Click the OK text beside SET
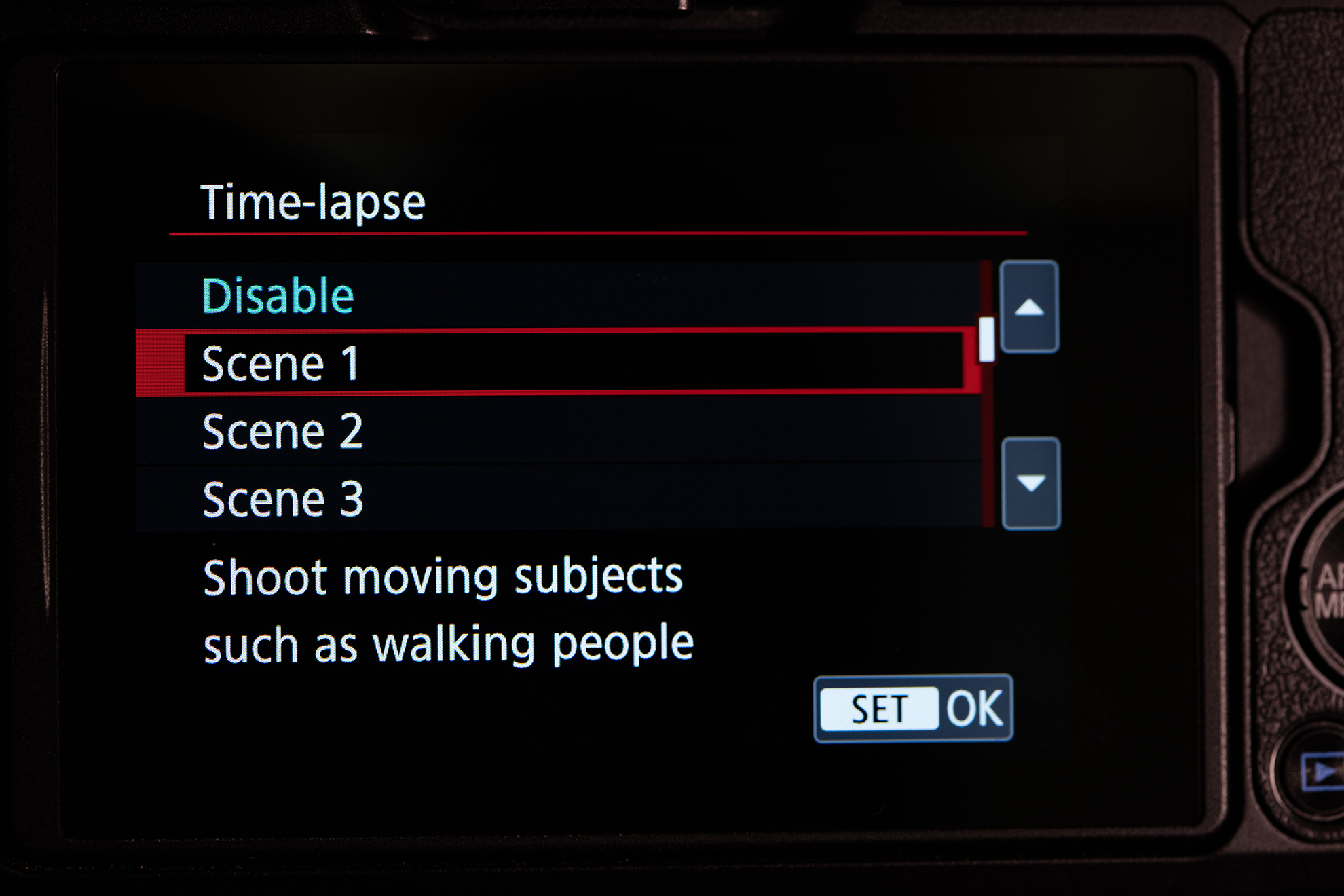 975,709
